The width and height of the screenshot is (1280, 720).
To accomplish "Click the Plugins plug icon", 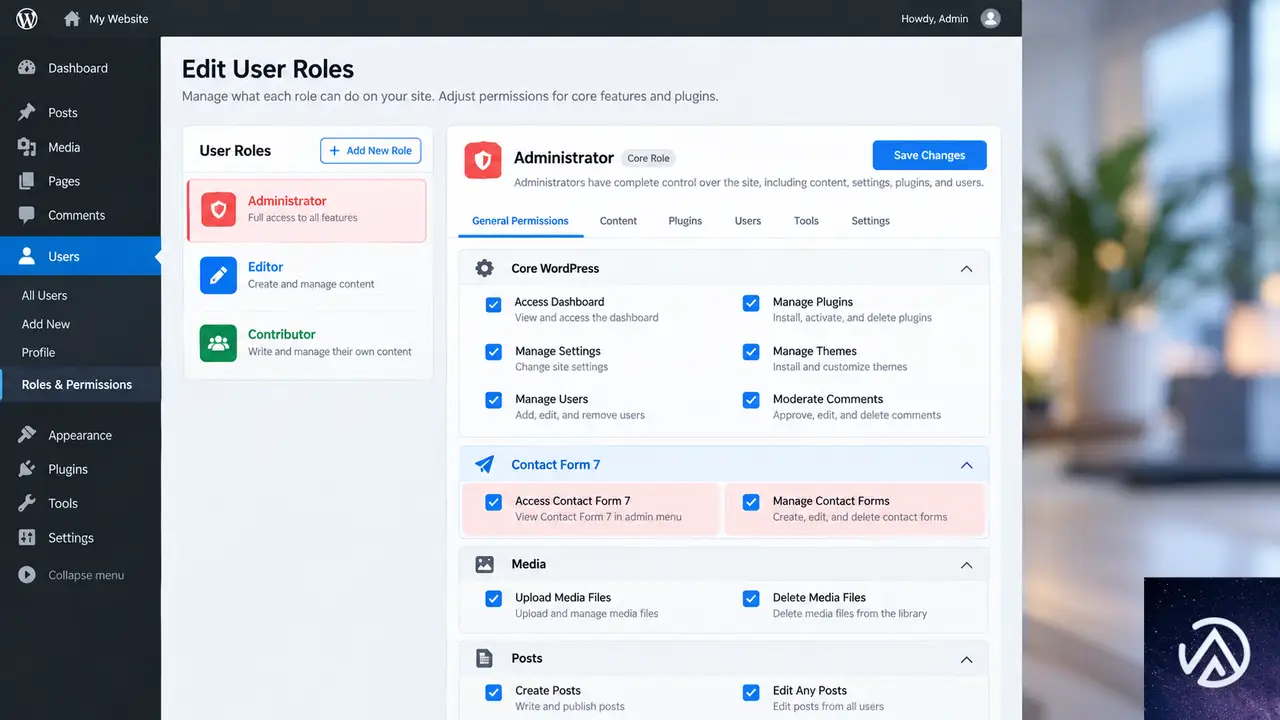I will [x=27, y=469].
